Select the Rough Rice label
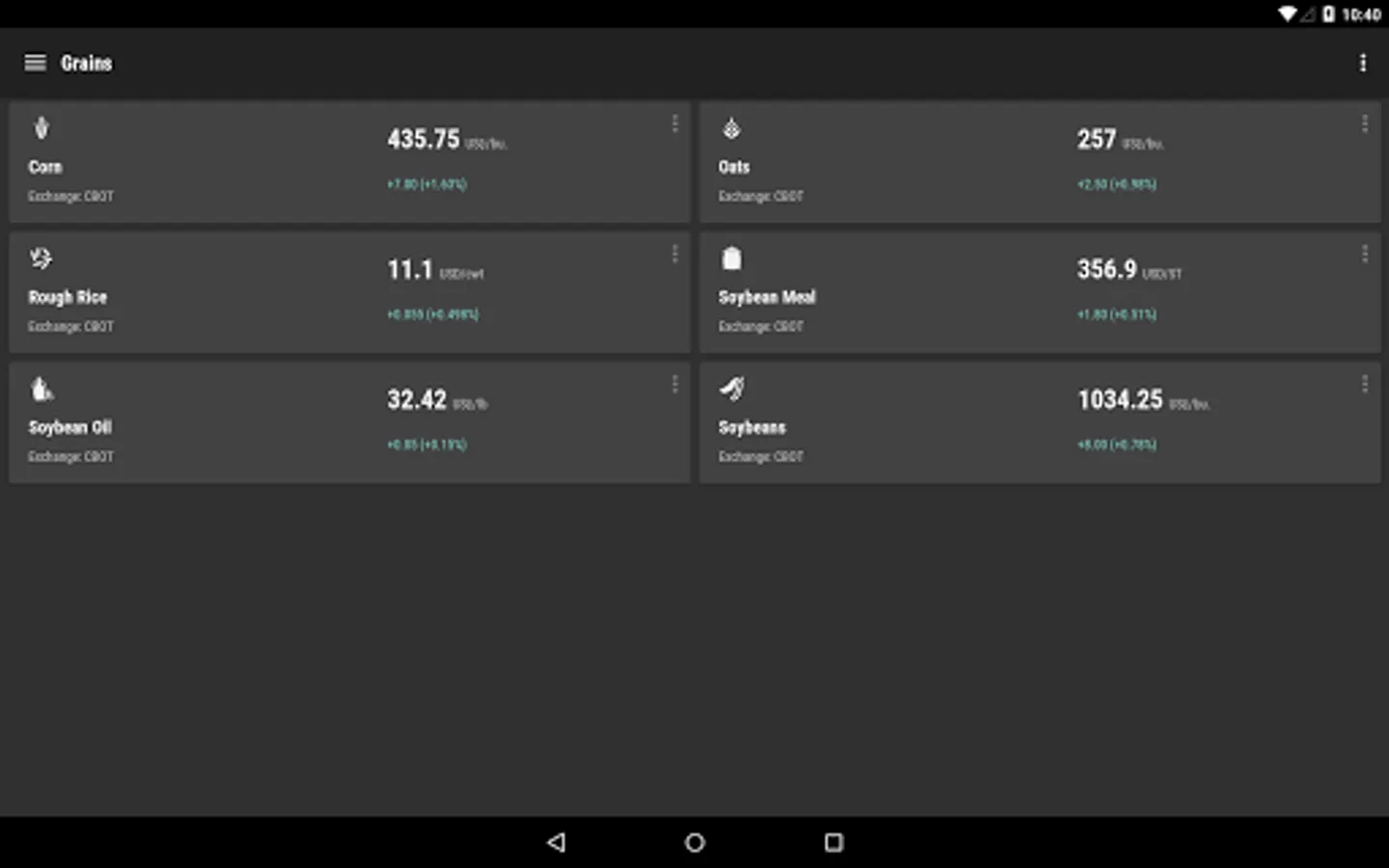Viewport: 1389px width, 868px height. click(x=68, y=297)
